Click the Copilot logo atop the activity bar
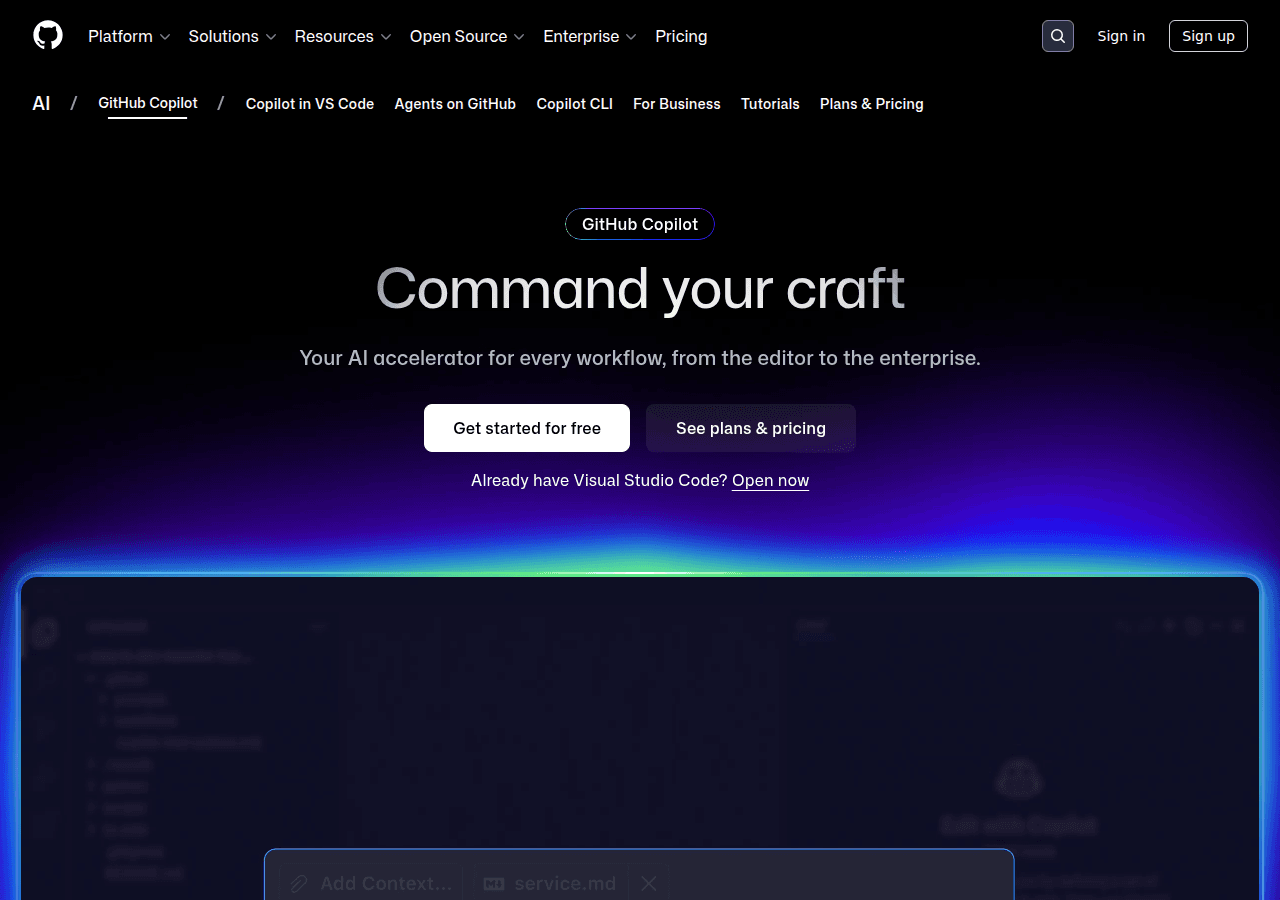This screenshot has width=1280, height=900. (46, 633)
